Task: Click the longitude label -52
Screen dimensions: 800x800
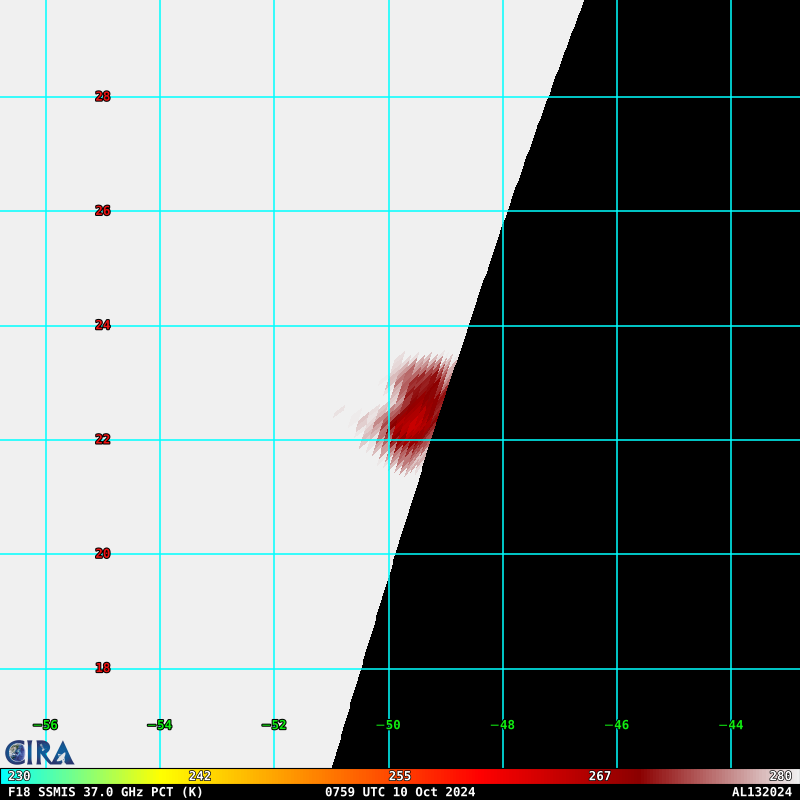Action: coord(274,725)
